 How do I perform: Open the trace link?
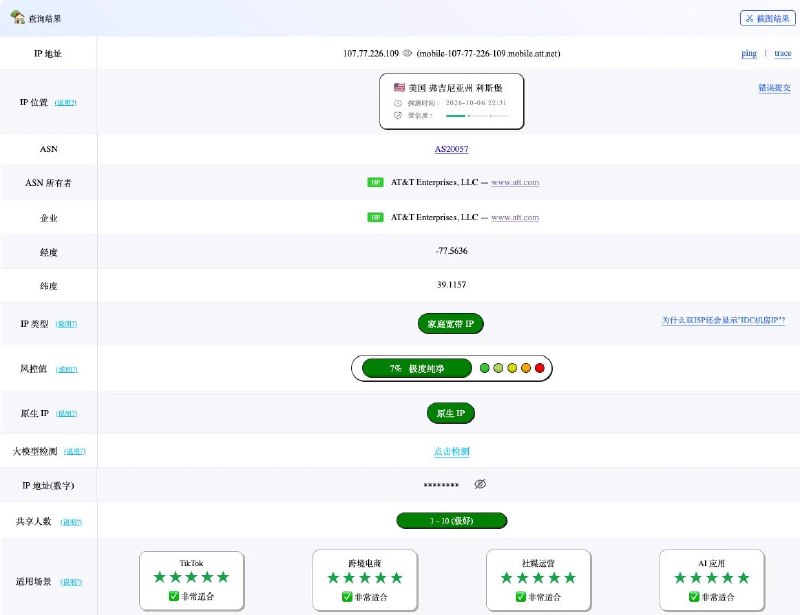point(782,53)
